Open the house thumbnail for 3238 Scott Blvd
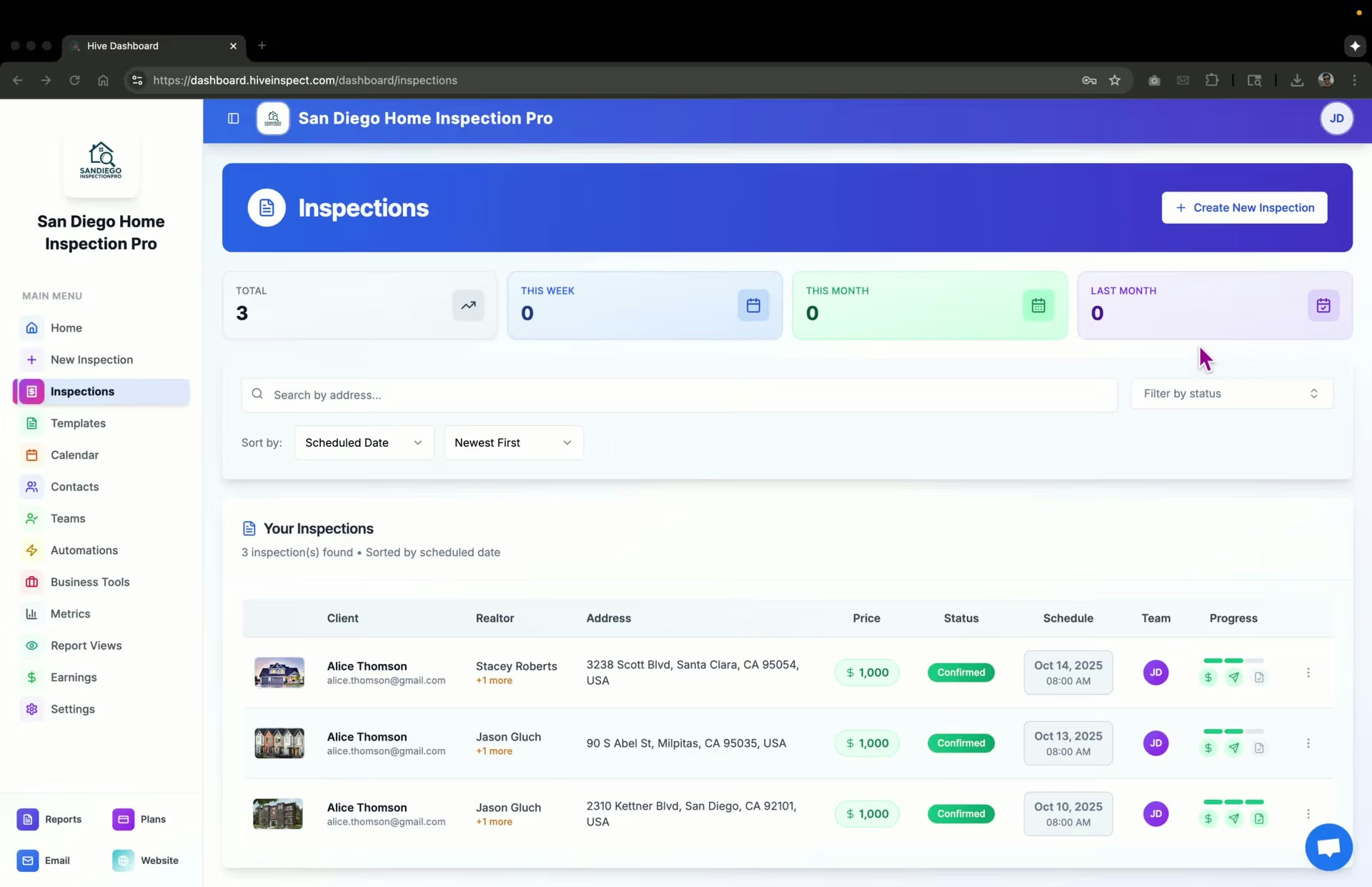1372x887 pixels. tap(279, 673)
